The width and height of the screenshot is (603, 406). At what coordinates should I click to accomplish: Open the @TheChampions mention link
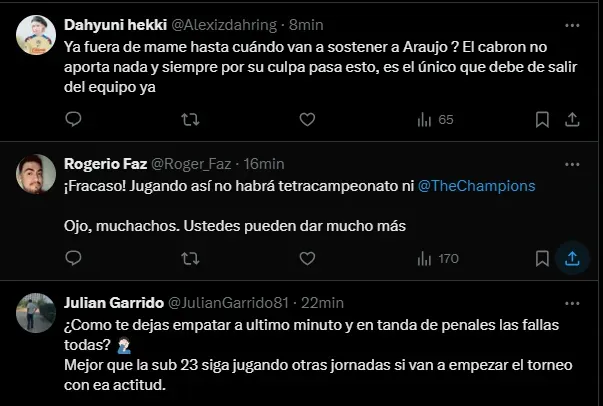pyautogui.click(x=475, y=186)
